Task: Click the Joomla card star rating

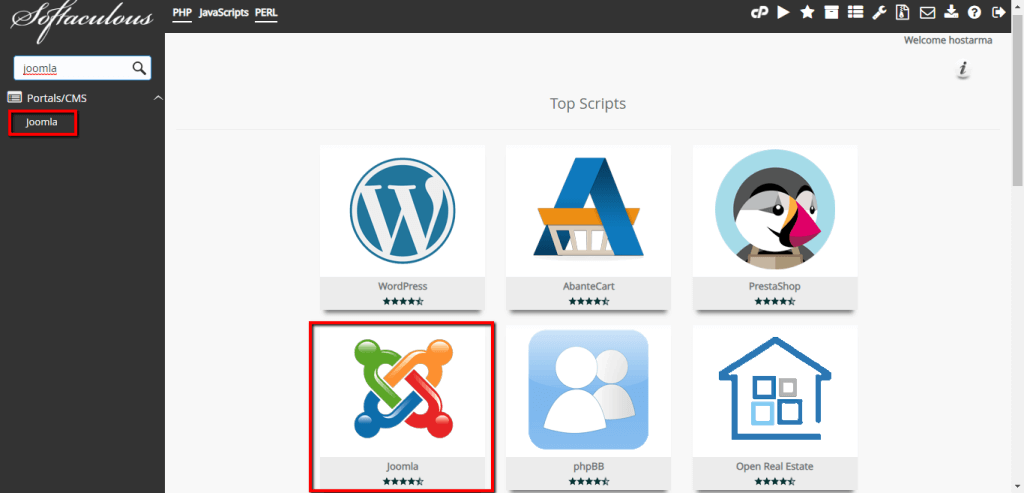Action: click(403, 481)
